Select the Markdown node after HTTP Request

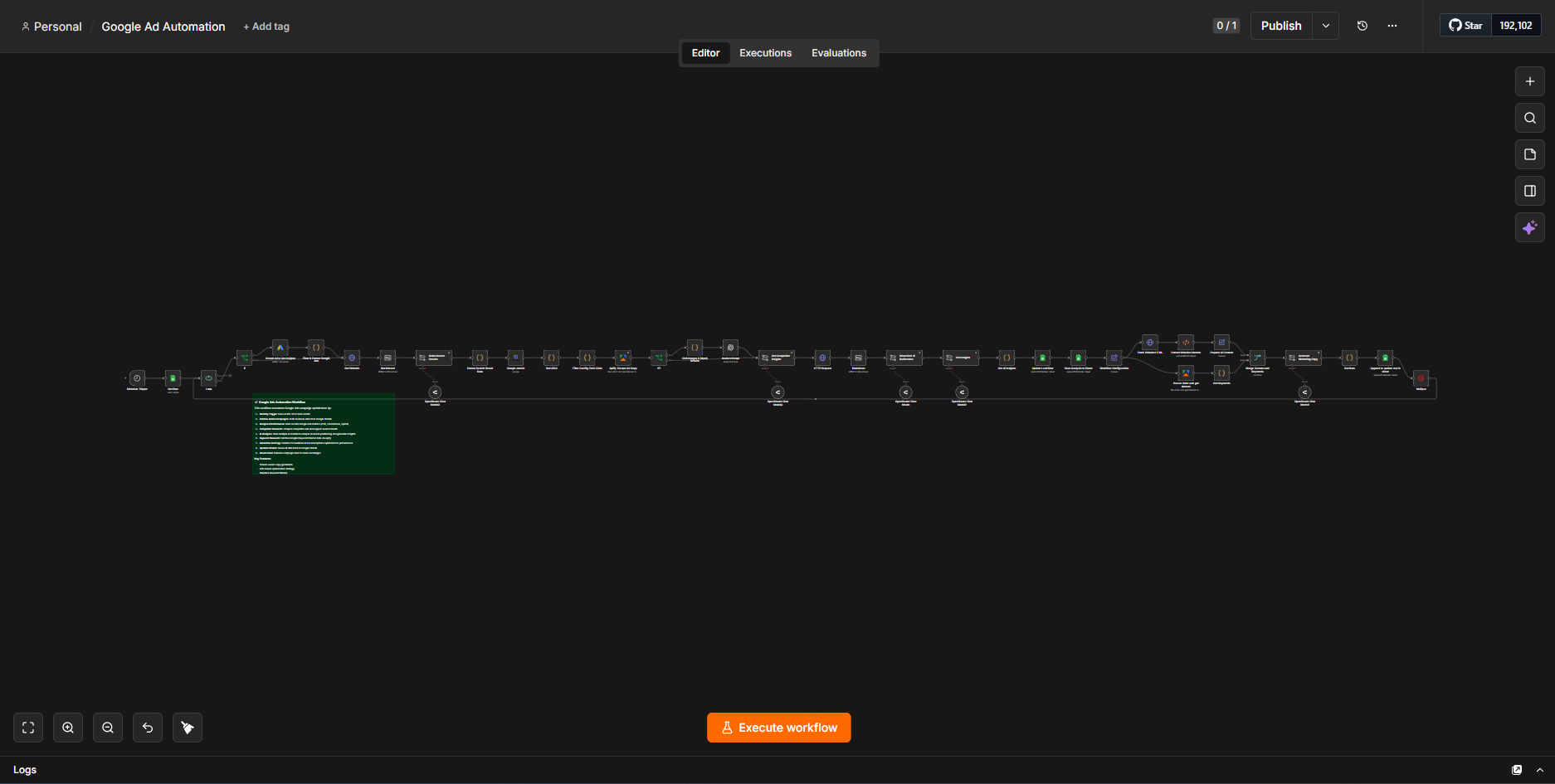tap(858, 358)
